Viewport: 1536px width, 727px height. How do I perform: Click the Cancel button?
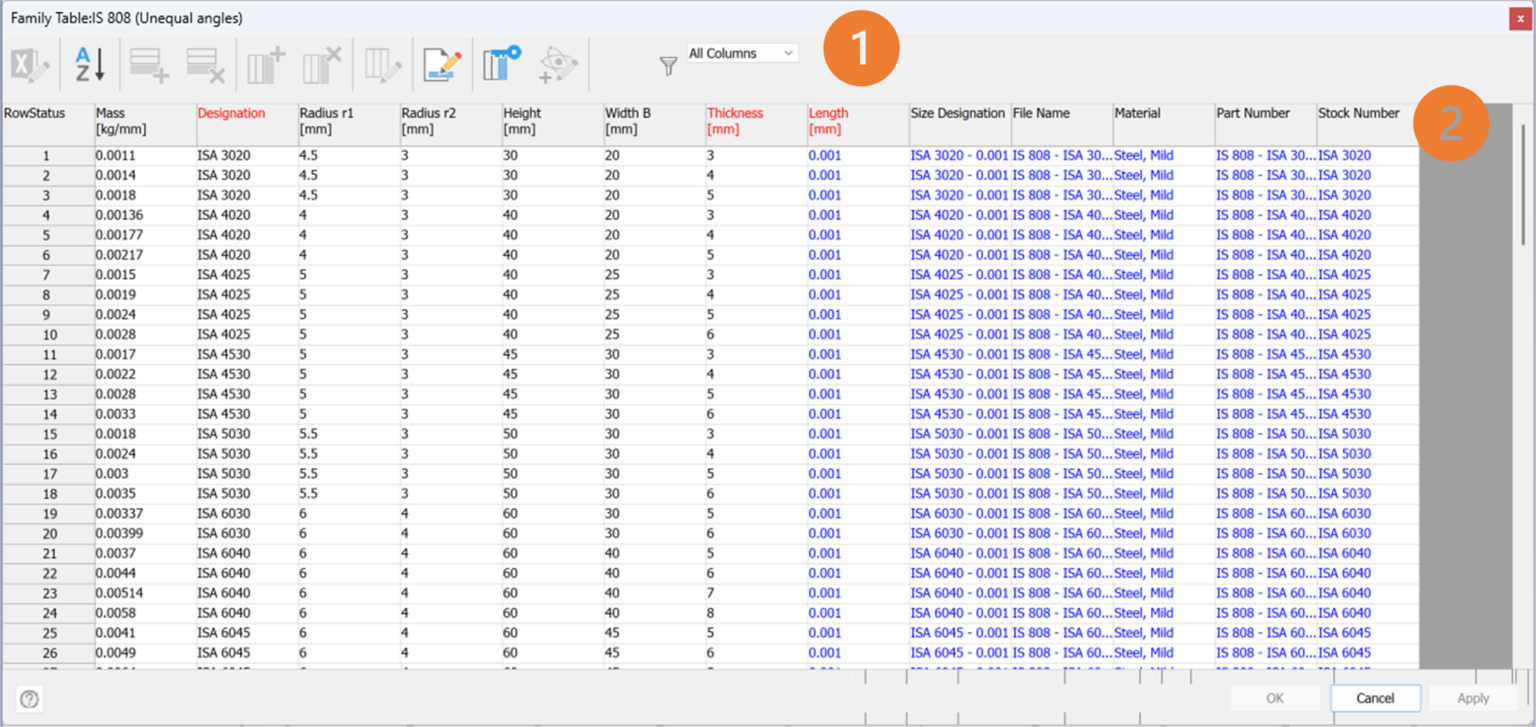point(1375,698)
